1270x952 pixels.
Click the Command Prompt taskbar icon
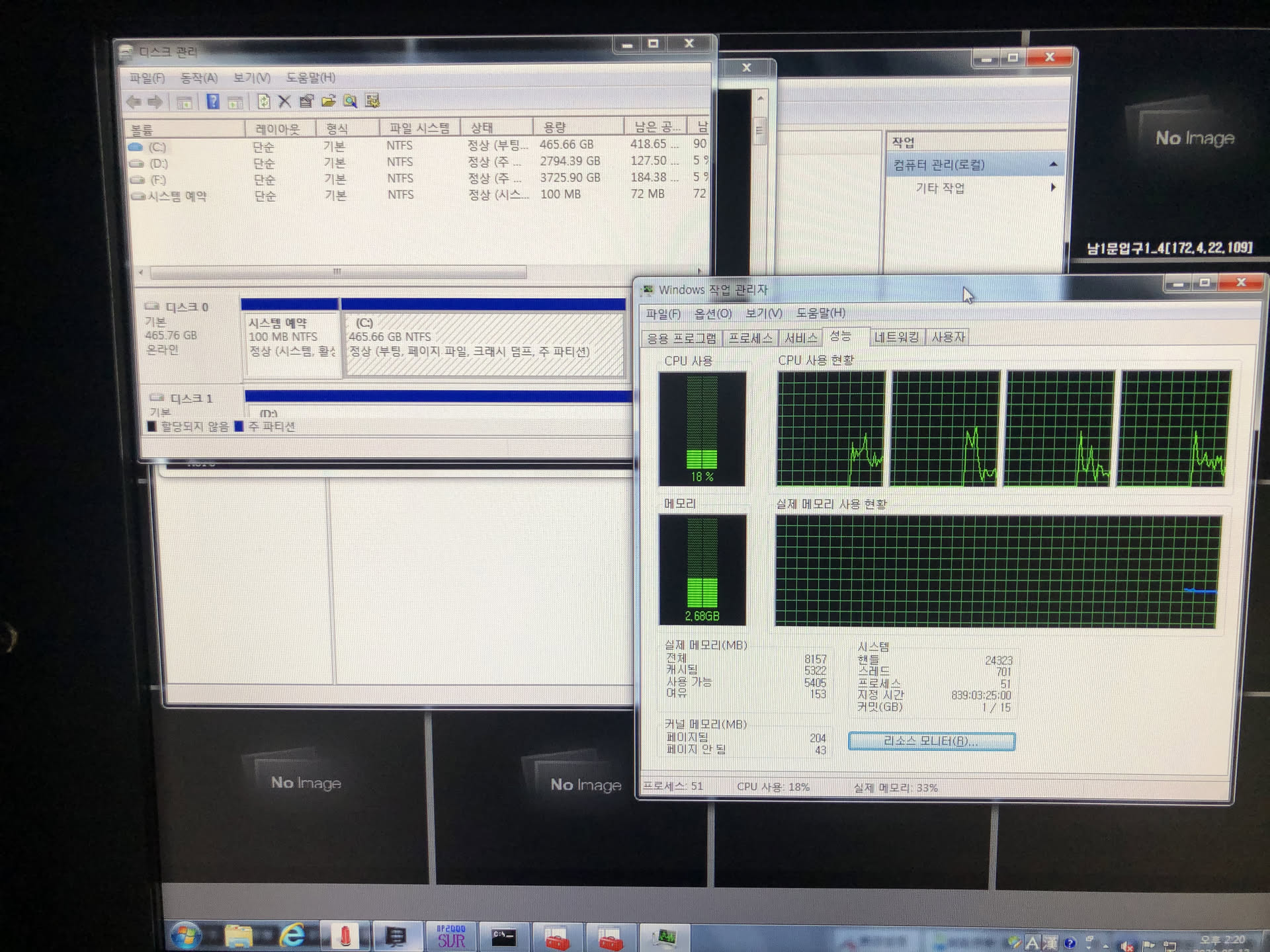503,936
